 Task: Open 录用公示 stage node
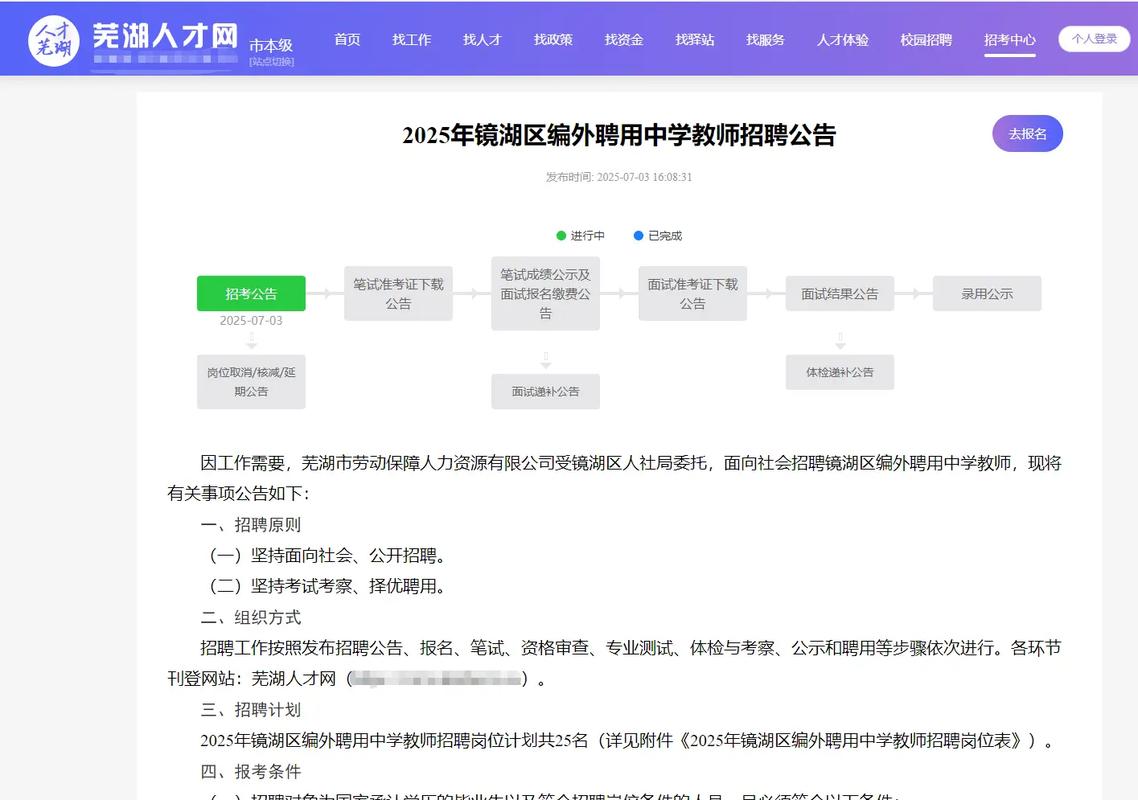(x=986, y=293)
